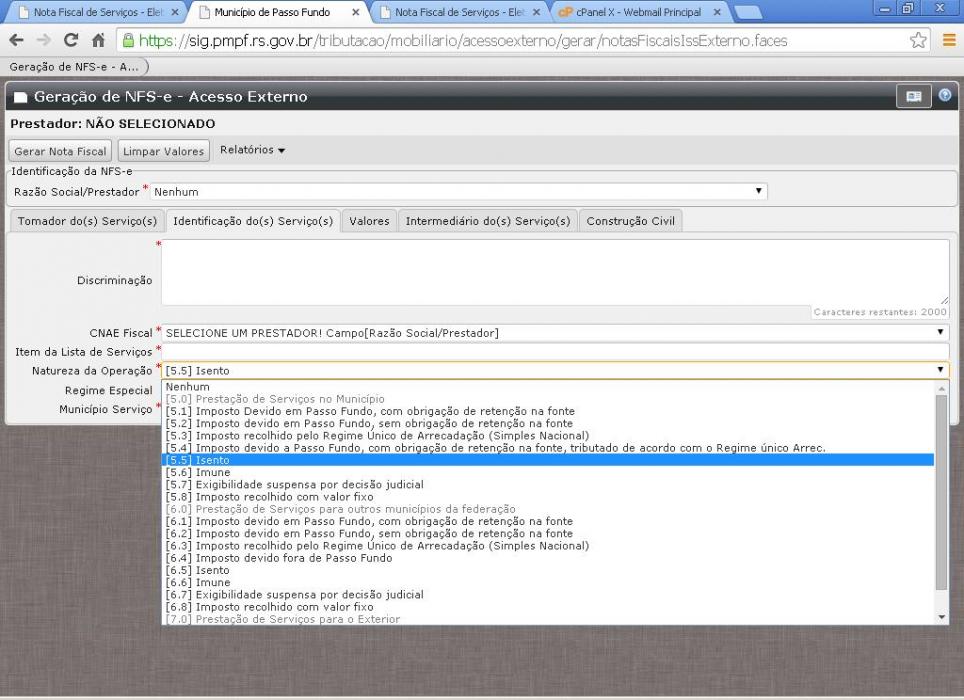
Task: Click Gerar Nota Fiscal button
Action: [60, 151]
